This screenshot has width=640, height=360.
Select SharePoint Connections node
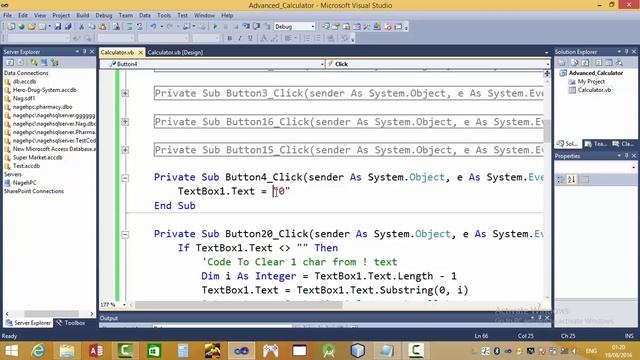point(34,191)
